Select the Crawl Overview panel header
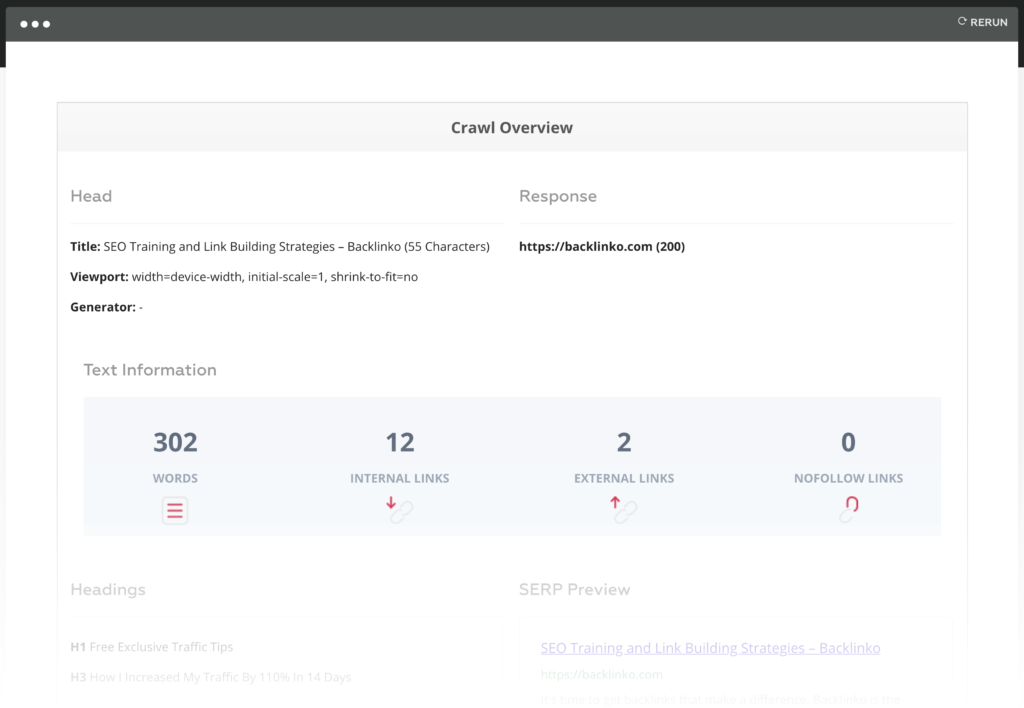 coord(511,128)
